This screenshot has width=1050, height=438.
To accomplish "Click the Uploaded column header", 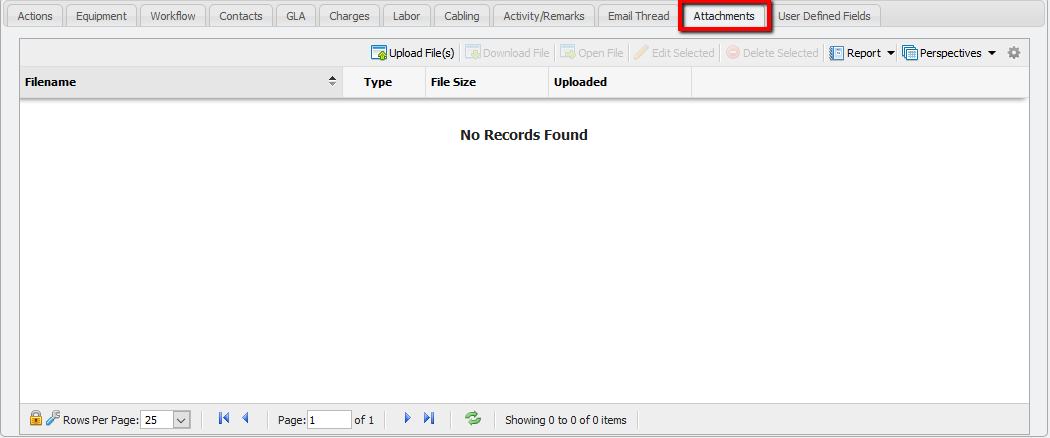I will tap(619, 82).
